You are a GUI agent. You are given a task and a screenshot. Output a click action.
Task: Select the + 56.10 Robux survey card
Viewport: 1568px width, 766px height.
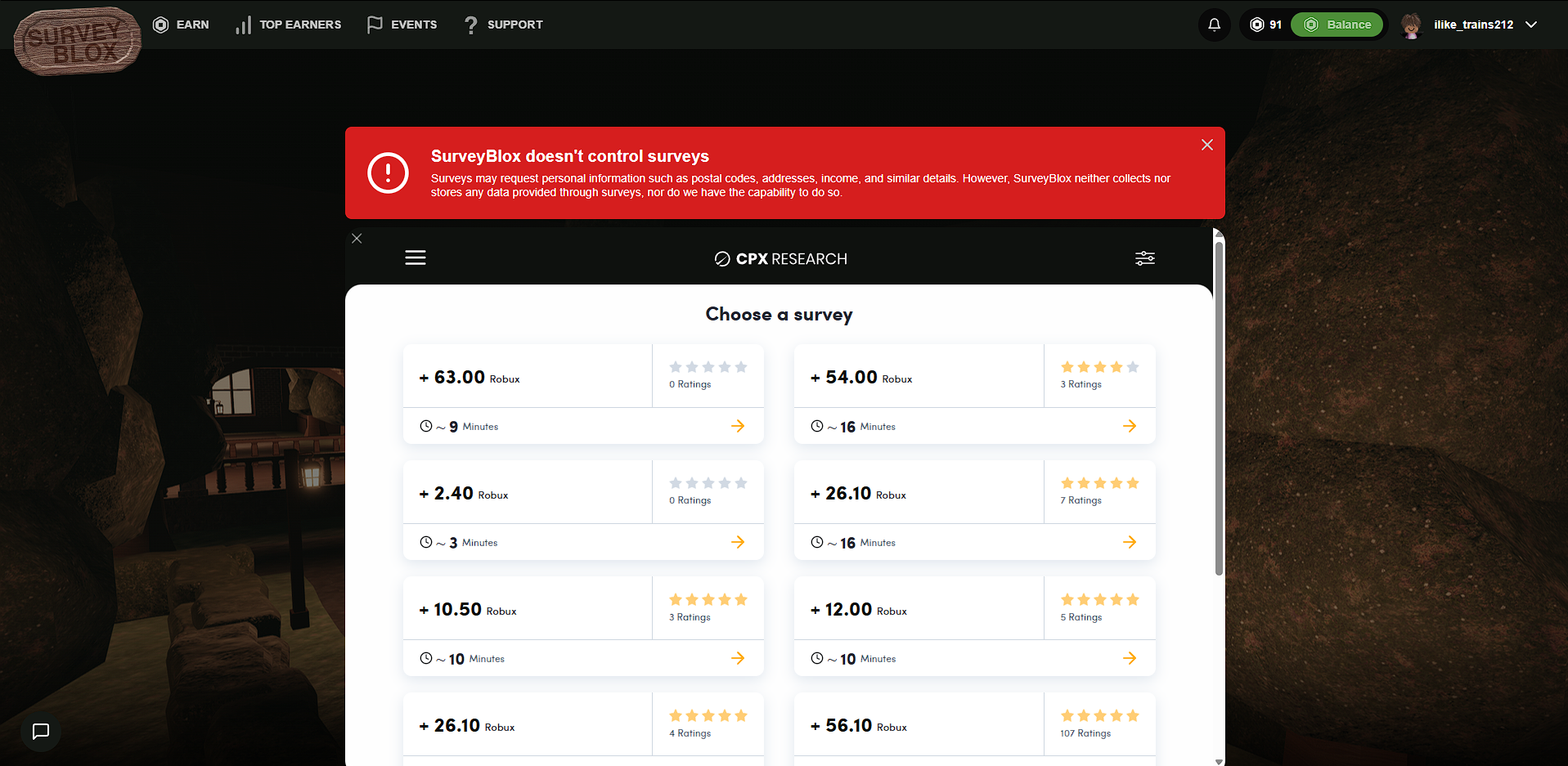pyautogui.click(x=975, y=729)
